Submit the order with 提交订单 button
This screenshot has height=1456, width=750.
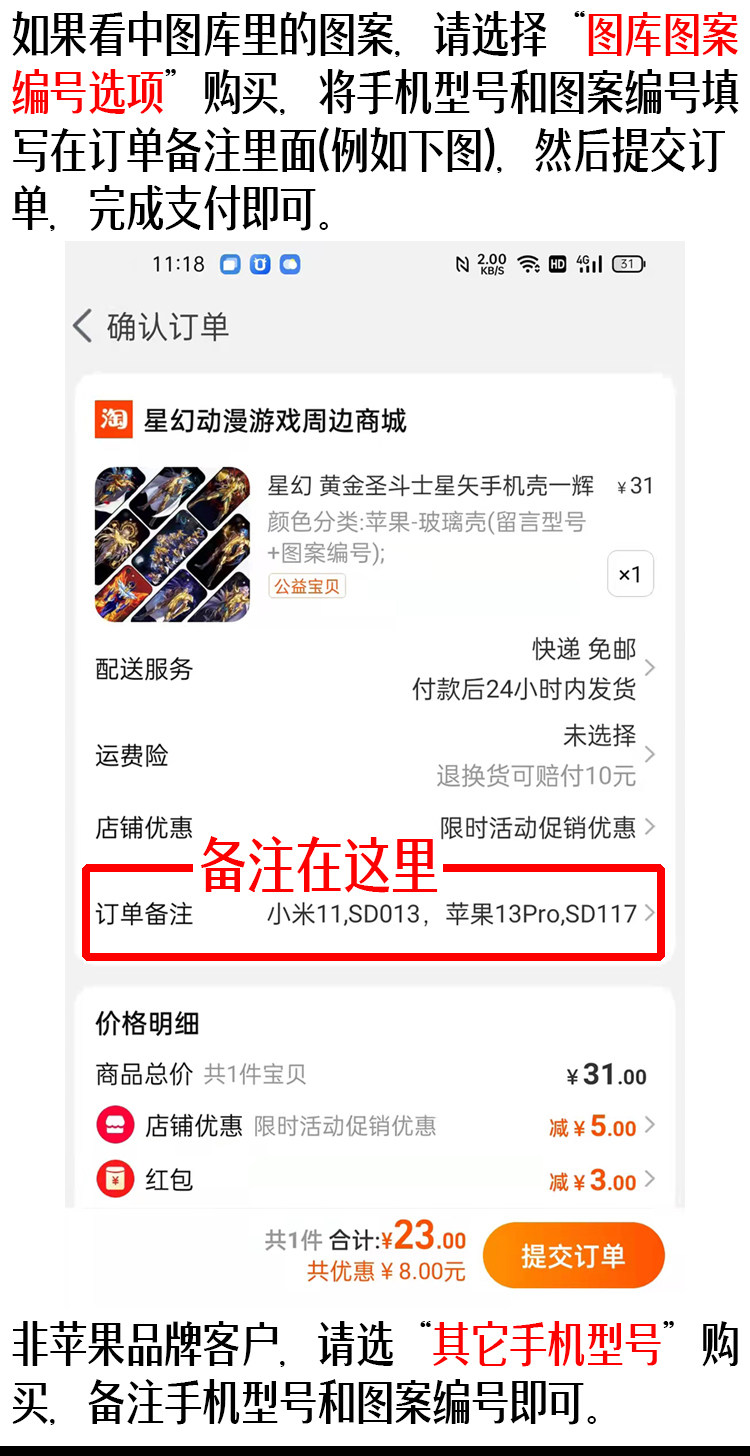pos(573,1255)
